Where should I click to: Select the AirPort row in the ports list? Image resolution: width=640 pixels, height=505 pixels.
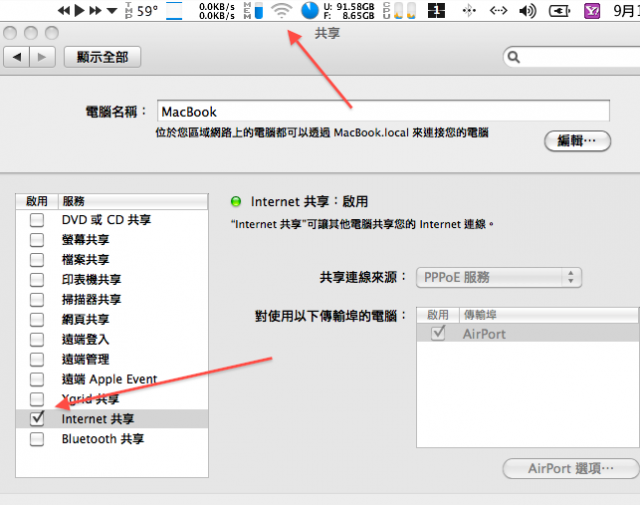pyautogui.click(x=528, y=334)
